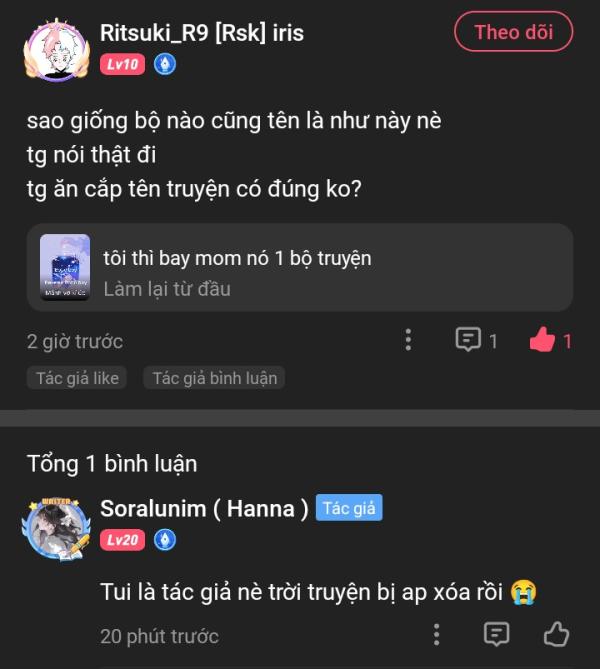Open the Ritsuki_R9 [Rsk] iris username
600x669 pixels.
(x=202, y=32)
